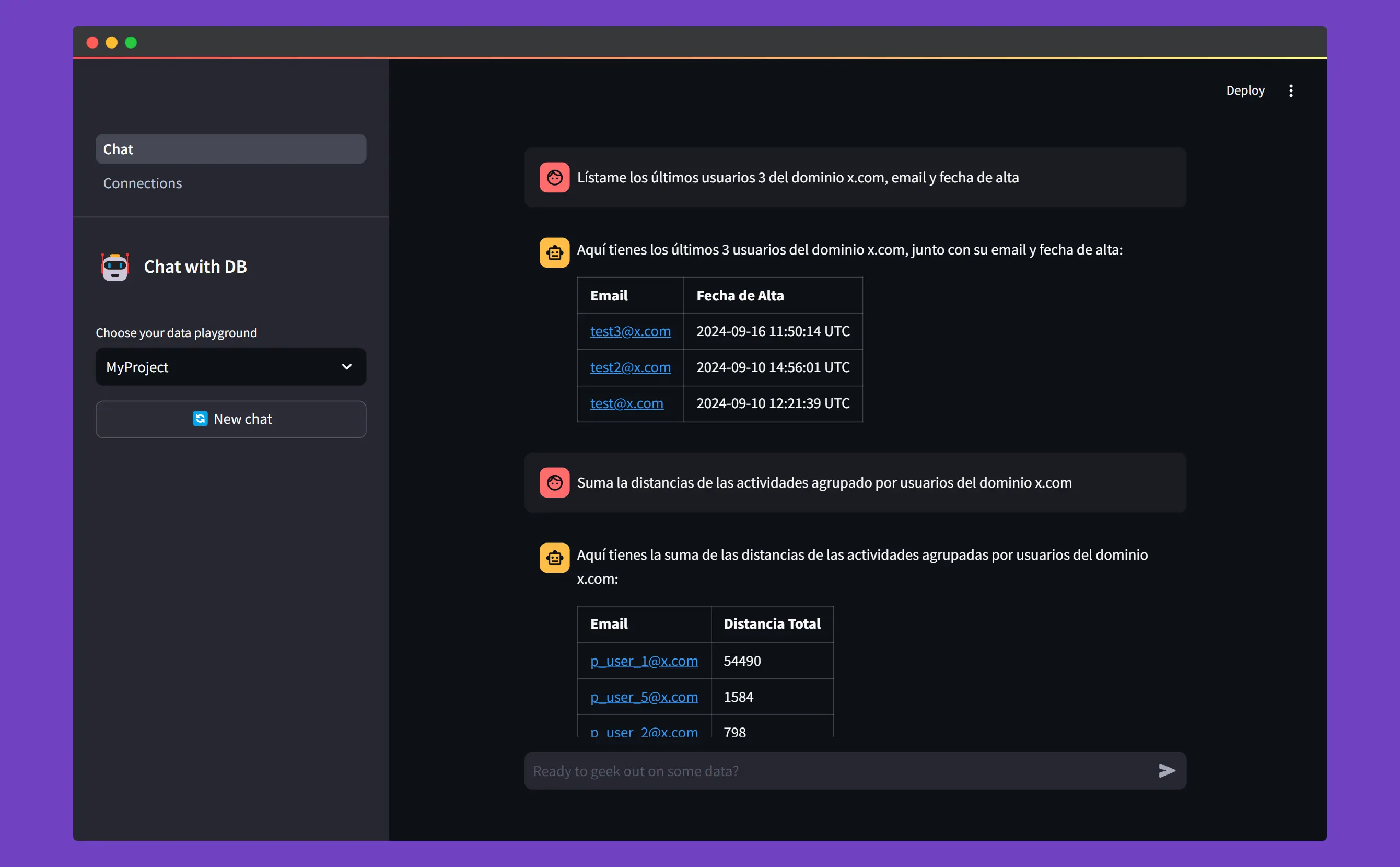Click the robot icon beside the distances answer
The width and height of the screenshot is (1400, 867).
(x=554, y=557)
